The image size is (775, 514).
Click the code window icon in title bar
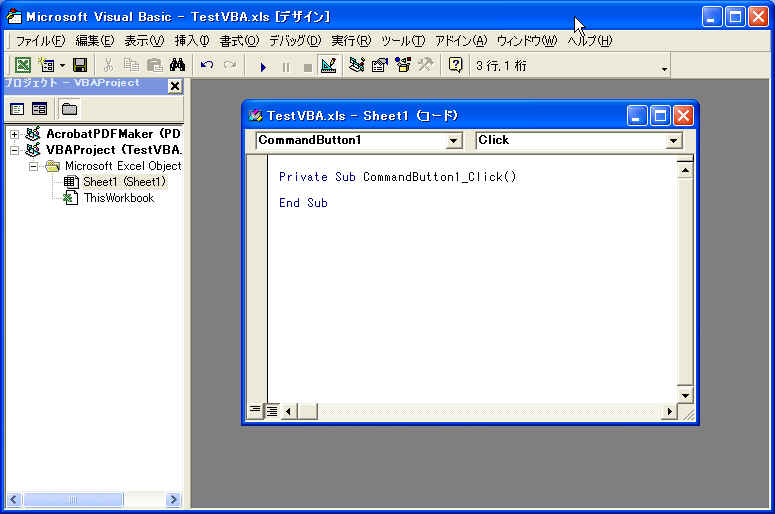point(256,116)
